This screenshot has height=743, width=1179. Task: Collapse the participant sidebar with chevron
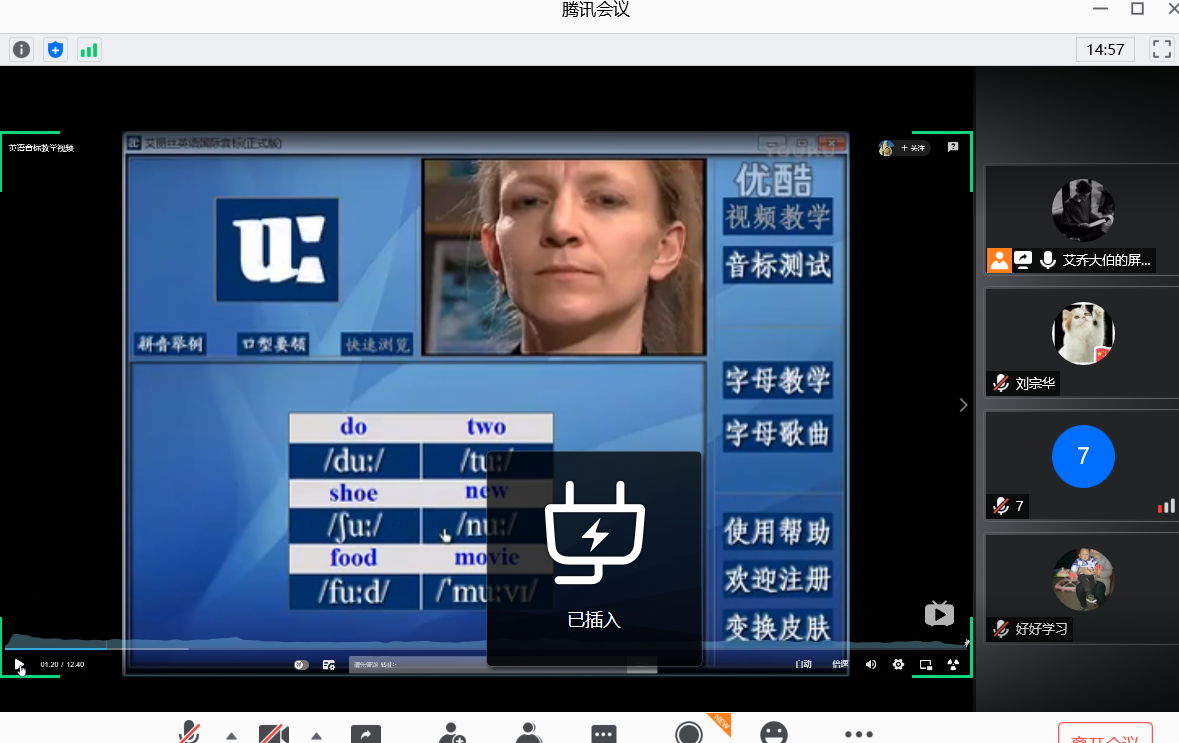(964, 405)
